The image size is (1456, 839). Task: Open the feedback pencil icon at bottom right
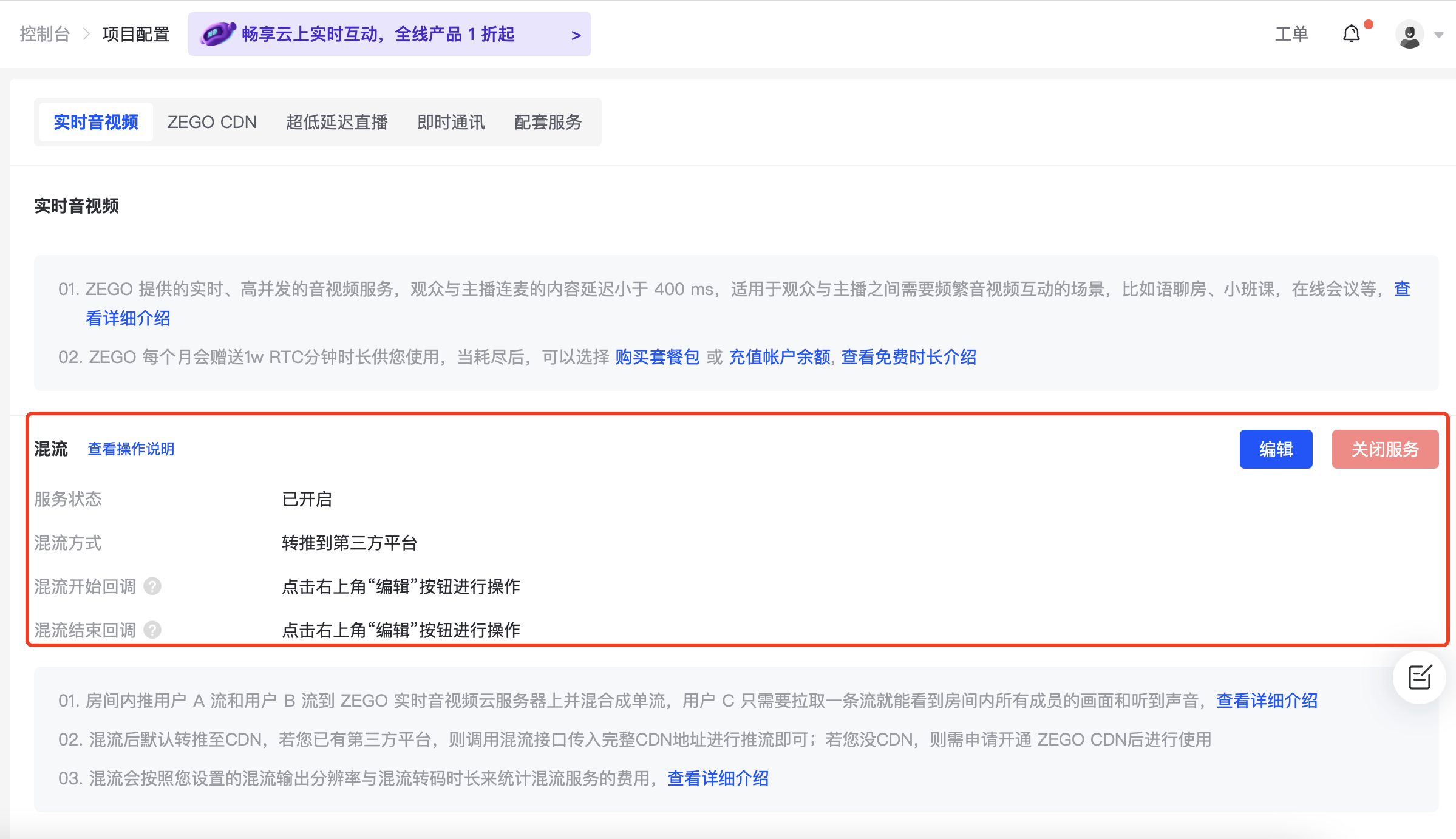click(x=1419, y=678)
